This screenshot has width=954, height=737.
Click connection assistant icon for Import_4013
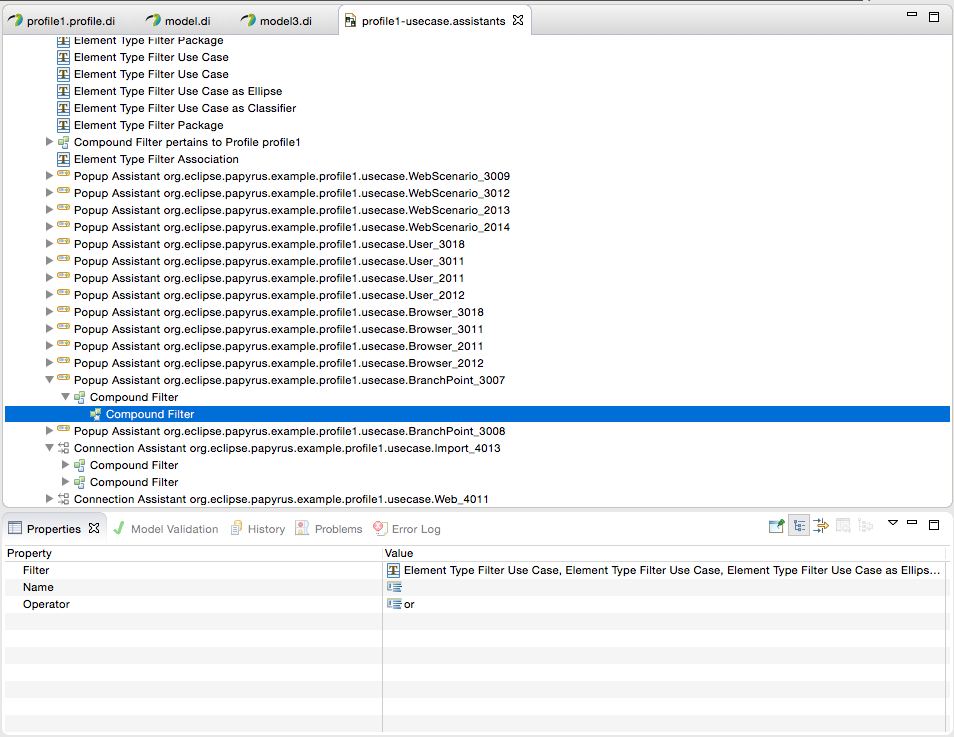(63, 448)
